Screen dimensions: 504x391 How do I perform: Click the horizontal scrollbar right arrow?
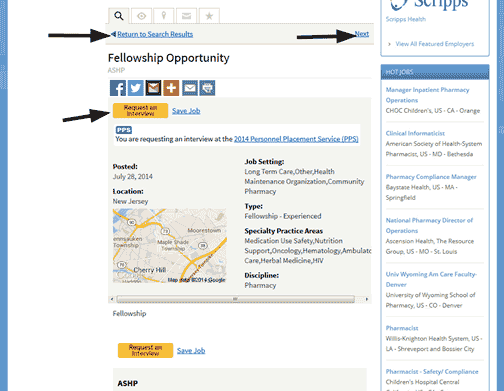367,299
